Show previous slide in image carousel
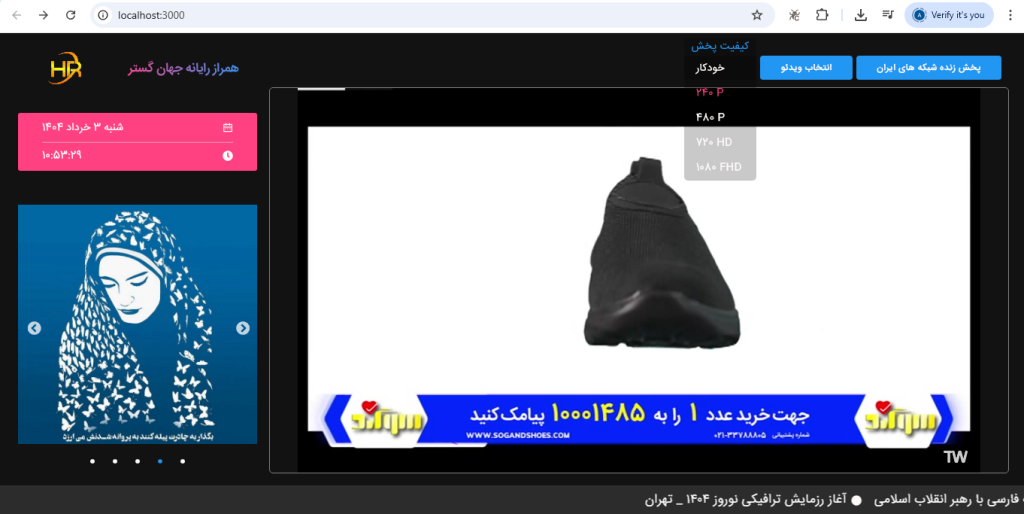Viewport: 1024px width, 514px height. 35,328
